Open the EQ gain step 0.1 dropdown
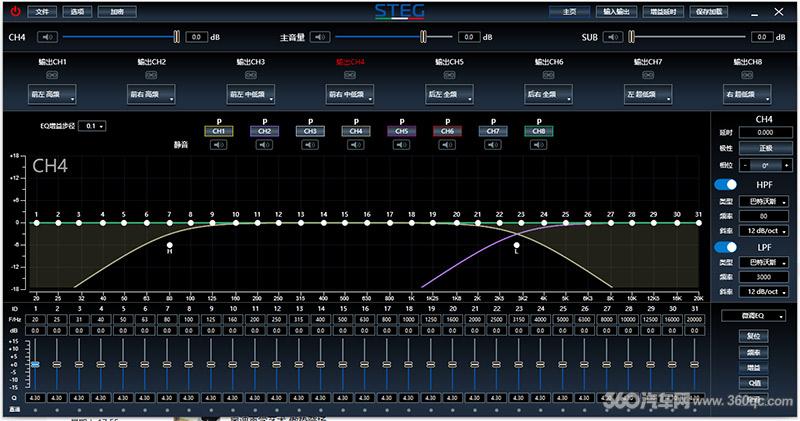The height and width of the screenshot is (421, 800). point(92,126)
